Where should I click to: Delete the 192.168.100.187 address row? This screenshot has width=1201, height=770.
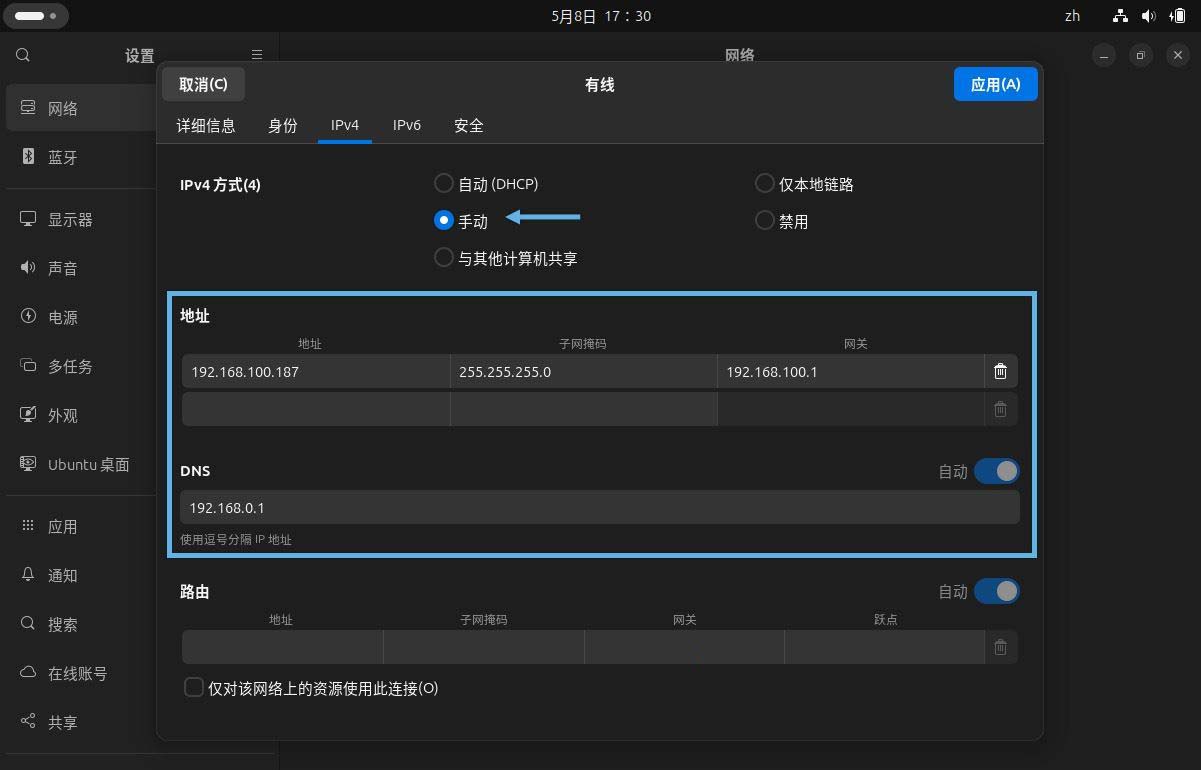(x=1000, y=371)
